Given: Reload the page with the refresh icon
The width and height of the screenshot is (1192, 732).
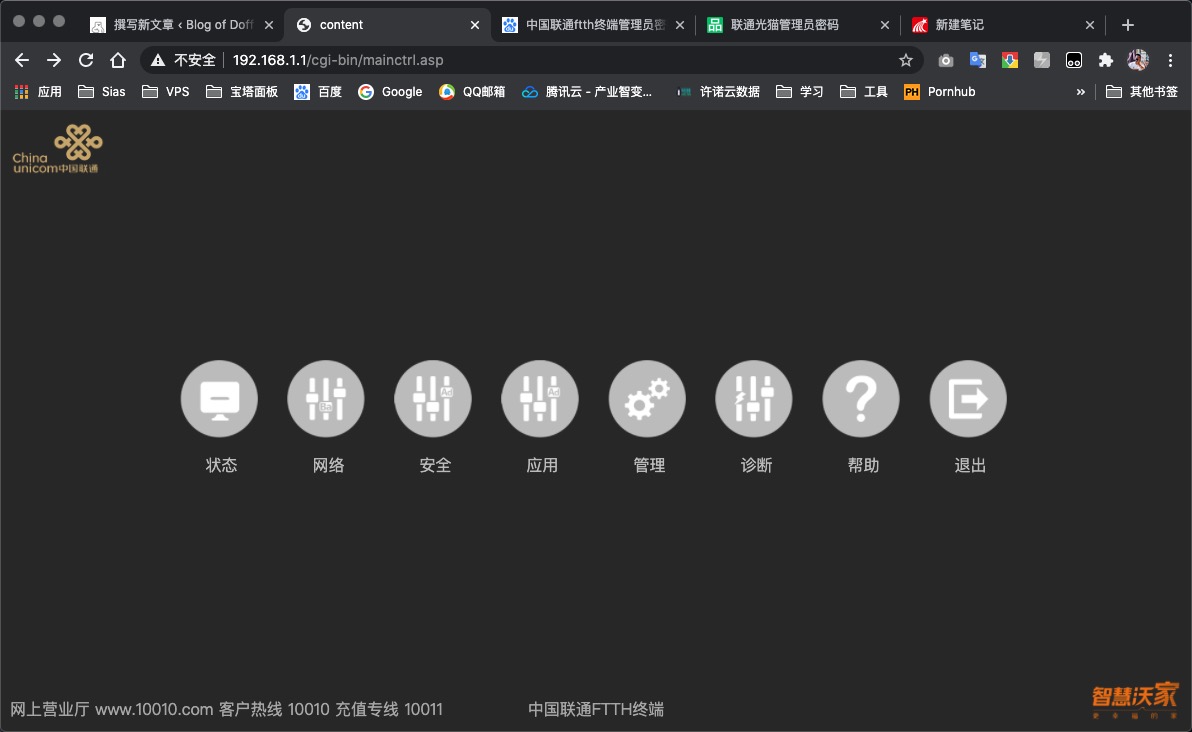Looking at the screenshot, I should point(86,60).
